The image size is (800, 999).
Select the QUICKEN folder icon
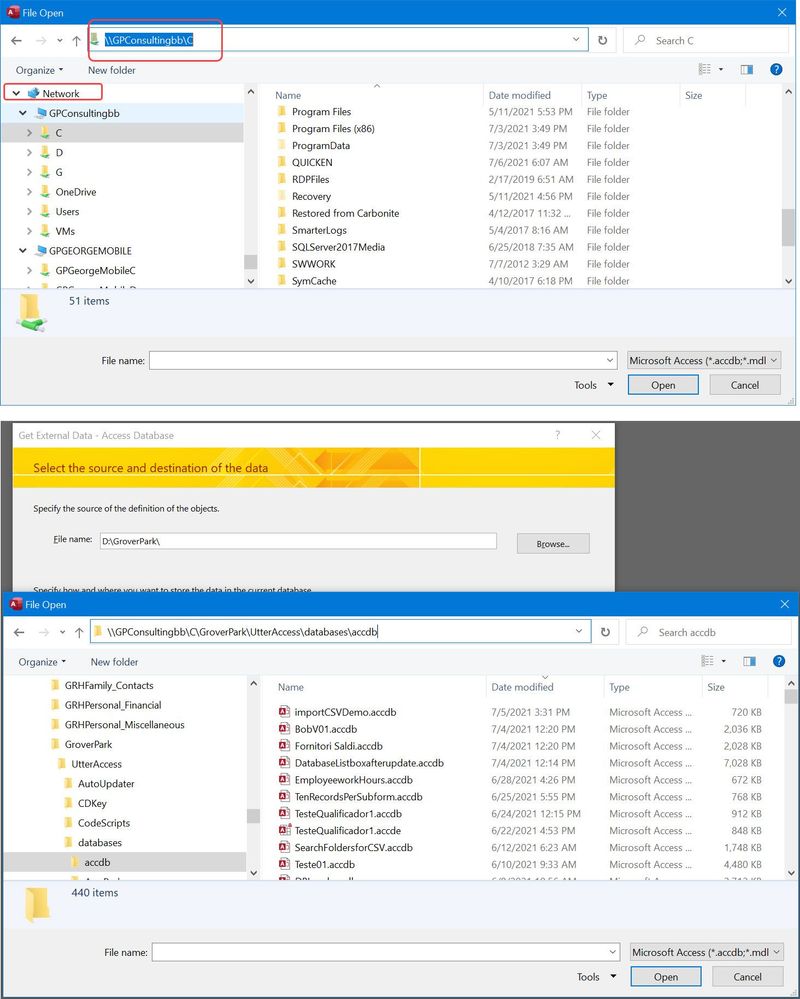pyautogui.click(x=282, y=162)
